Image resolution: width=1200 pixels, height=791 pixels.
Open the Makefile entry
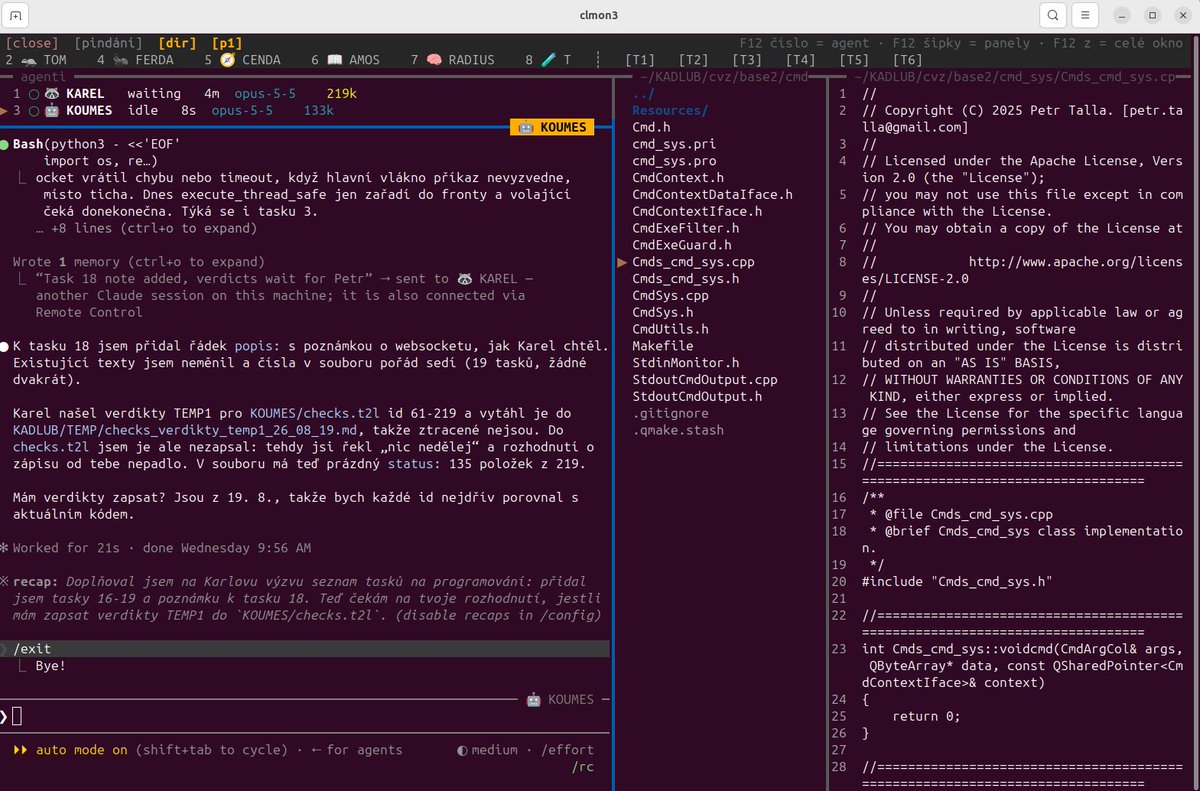click(x=663, y=346)
